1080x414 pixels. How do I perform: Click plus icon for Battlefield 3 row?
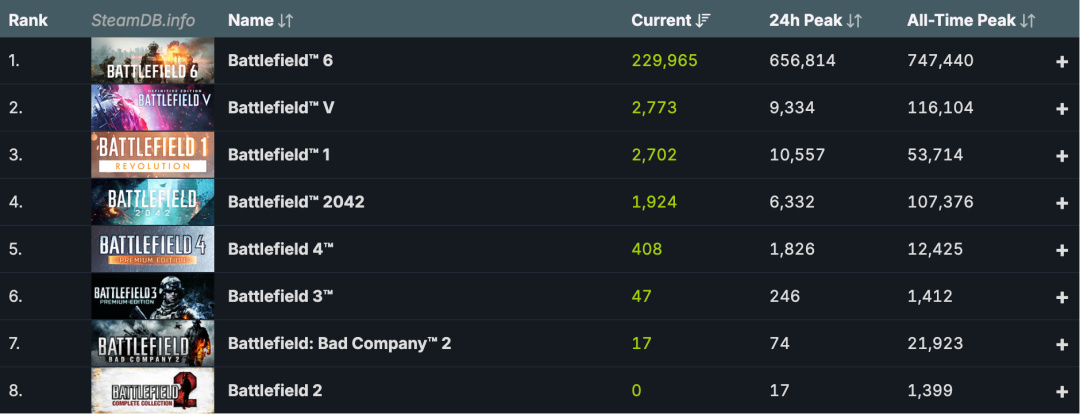(x=1061, y=296)
